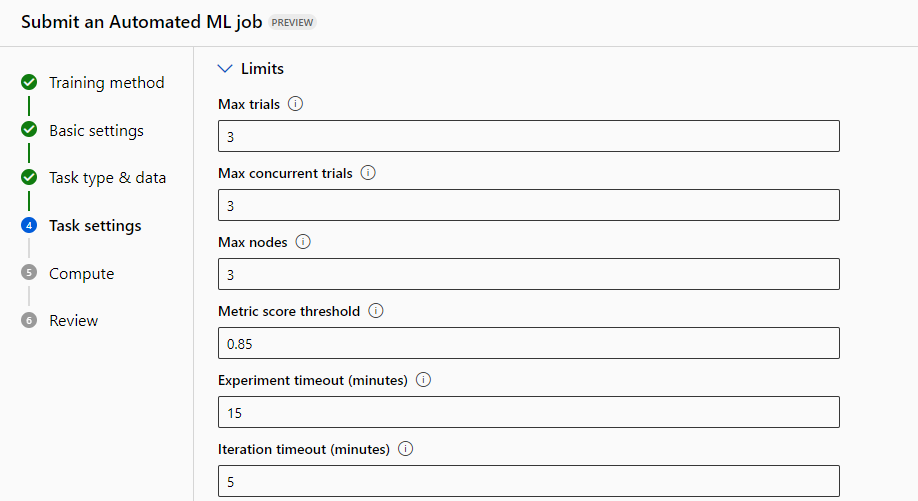Image resolution: width=918 pixels, height=501 pixels.
Task: Open the Basic settings step
Action: coord(96,131)
